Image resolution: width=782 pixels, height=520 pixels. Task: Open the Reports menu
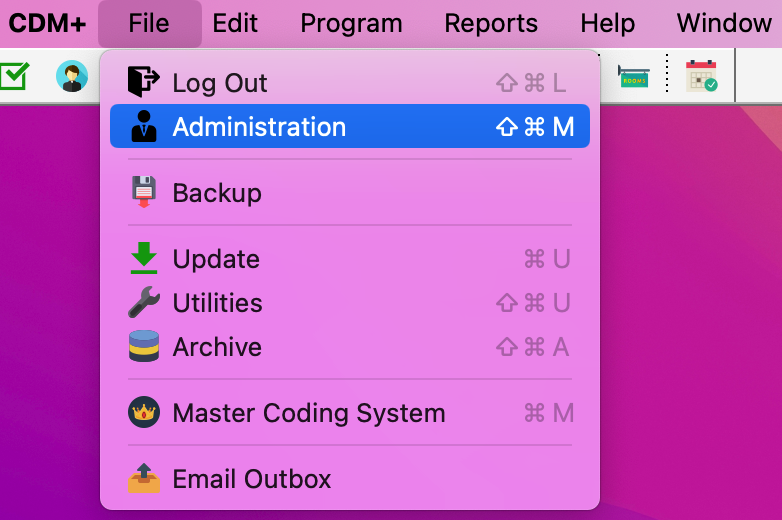(491, 23)
